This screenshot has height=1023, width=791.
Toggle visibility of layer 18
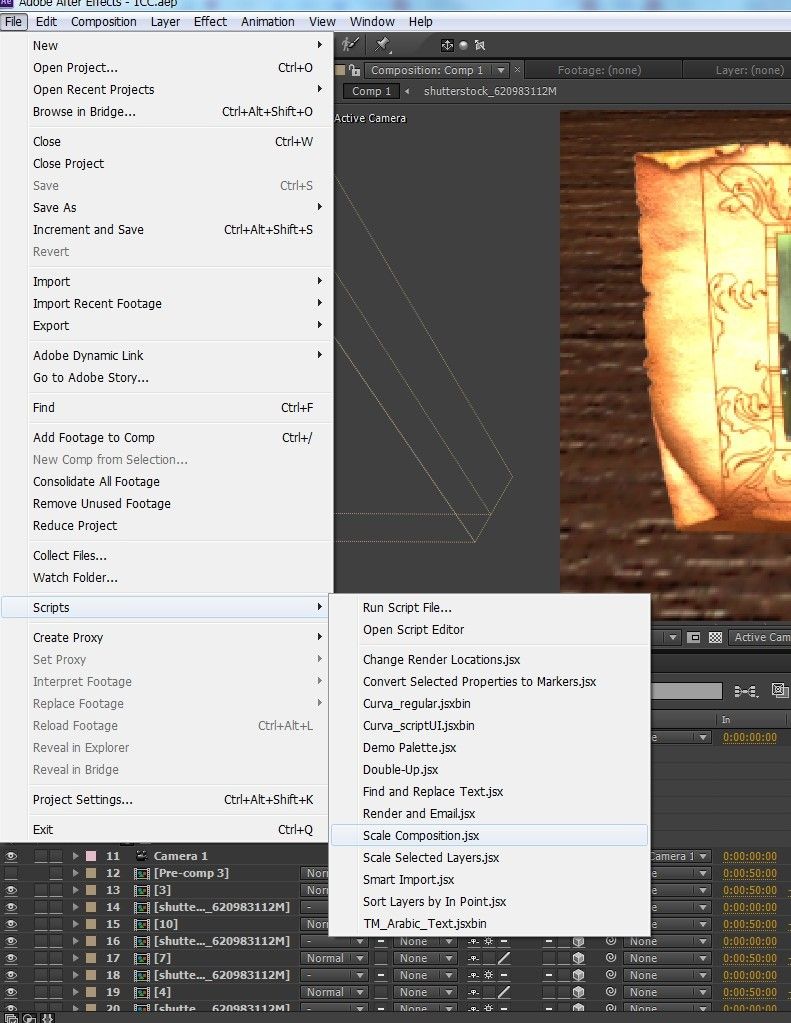[x=11, y=975]
